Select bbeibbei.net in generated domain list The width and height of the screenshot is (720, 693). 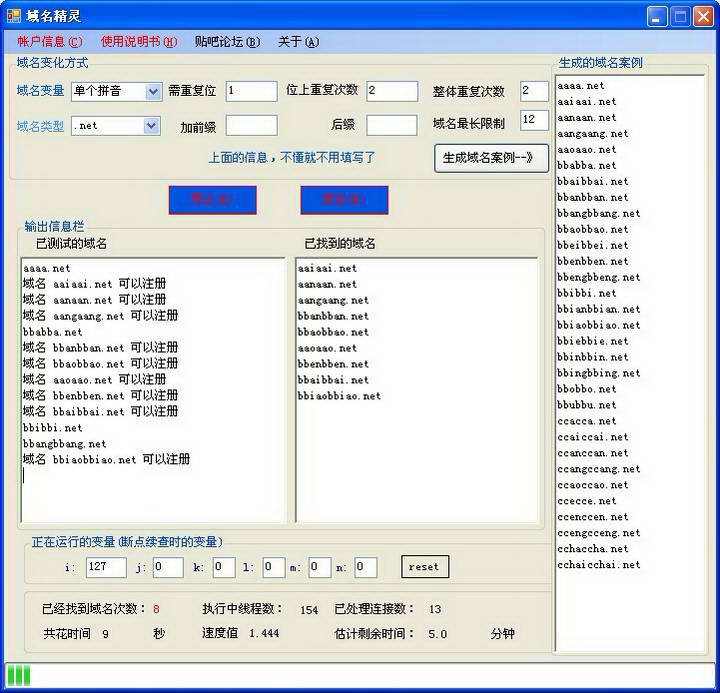(x=592, y=245)
